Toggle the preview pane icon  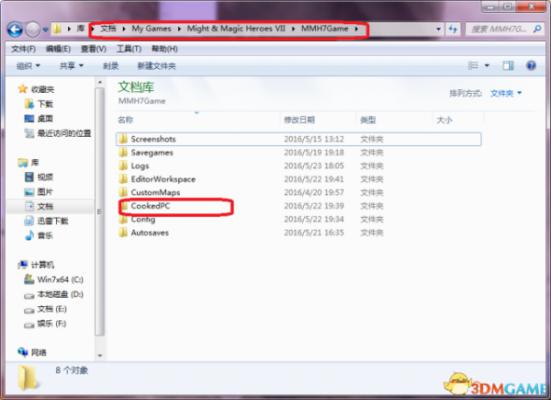[x=508, y=65]
